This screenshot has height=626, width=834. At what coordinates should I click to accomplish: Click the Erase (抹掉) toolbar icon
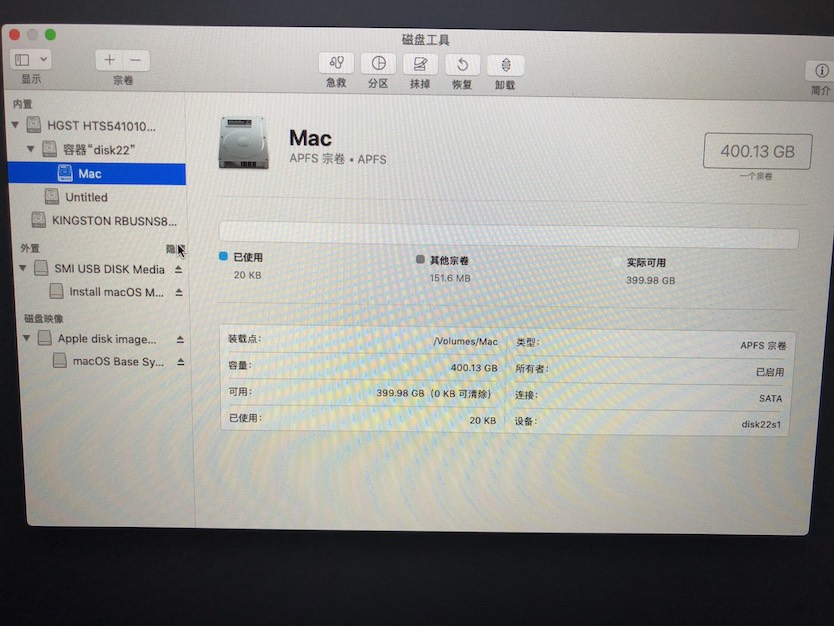pyautogui.click(x=420, y=64)
